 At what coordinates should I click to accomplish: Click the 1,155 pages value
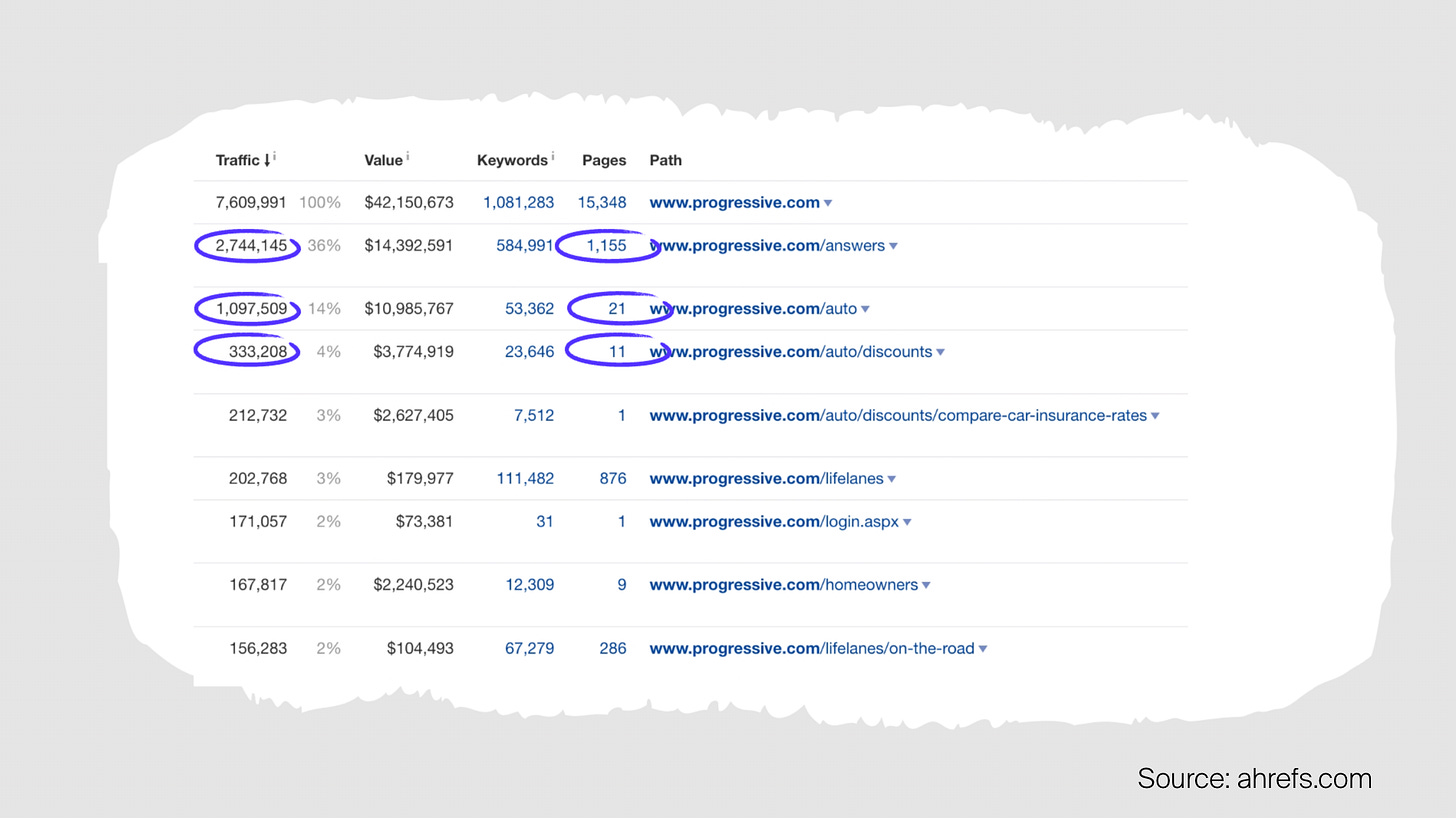point(606,245)
